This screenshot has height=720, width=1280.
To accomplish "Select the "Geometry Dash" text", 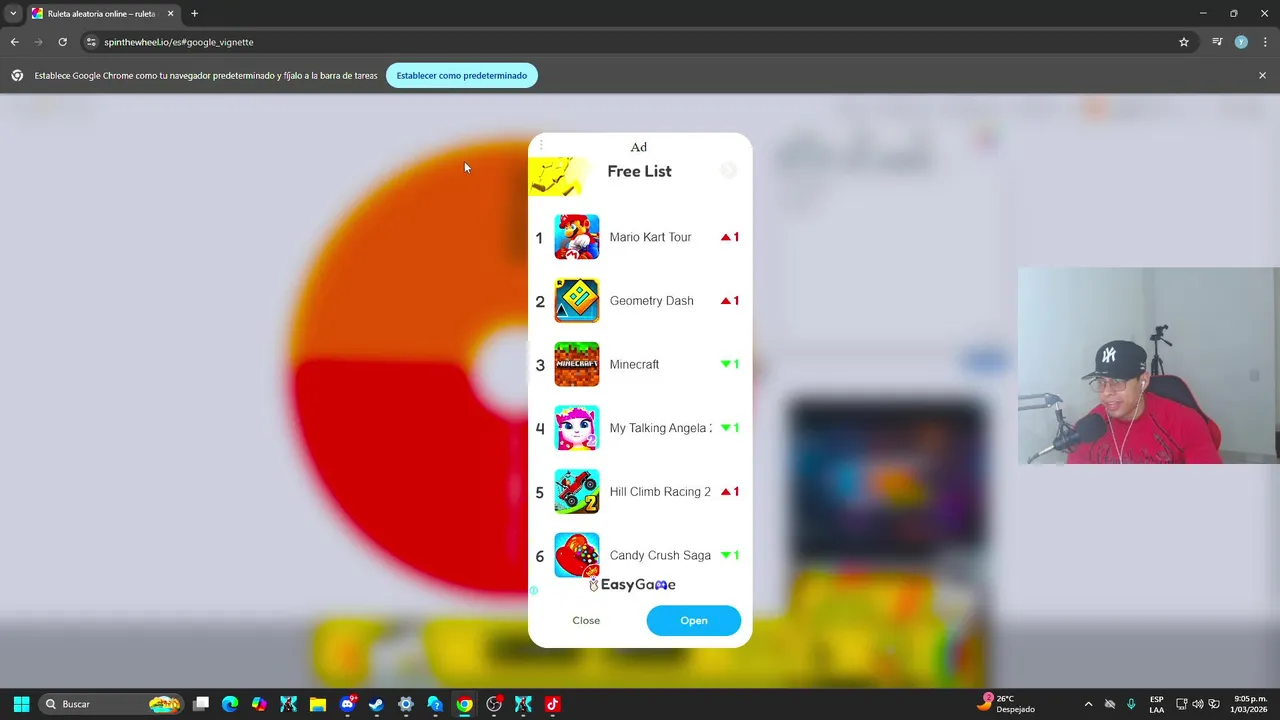I will tap(651, 300).
